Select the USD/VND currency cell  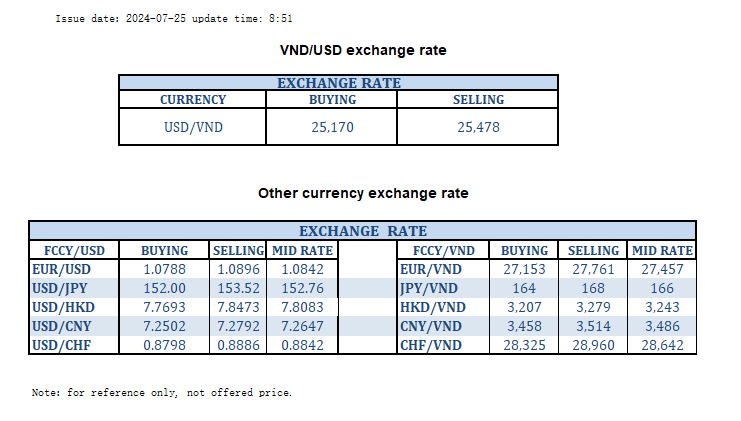[x=193, y=127]
